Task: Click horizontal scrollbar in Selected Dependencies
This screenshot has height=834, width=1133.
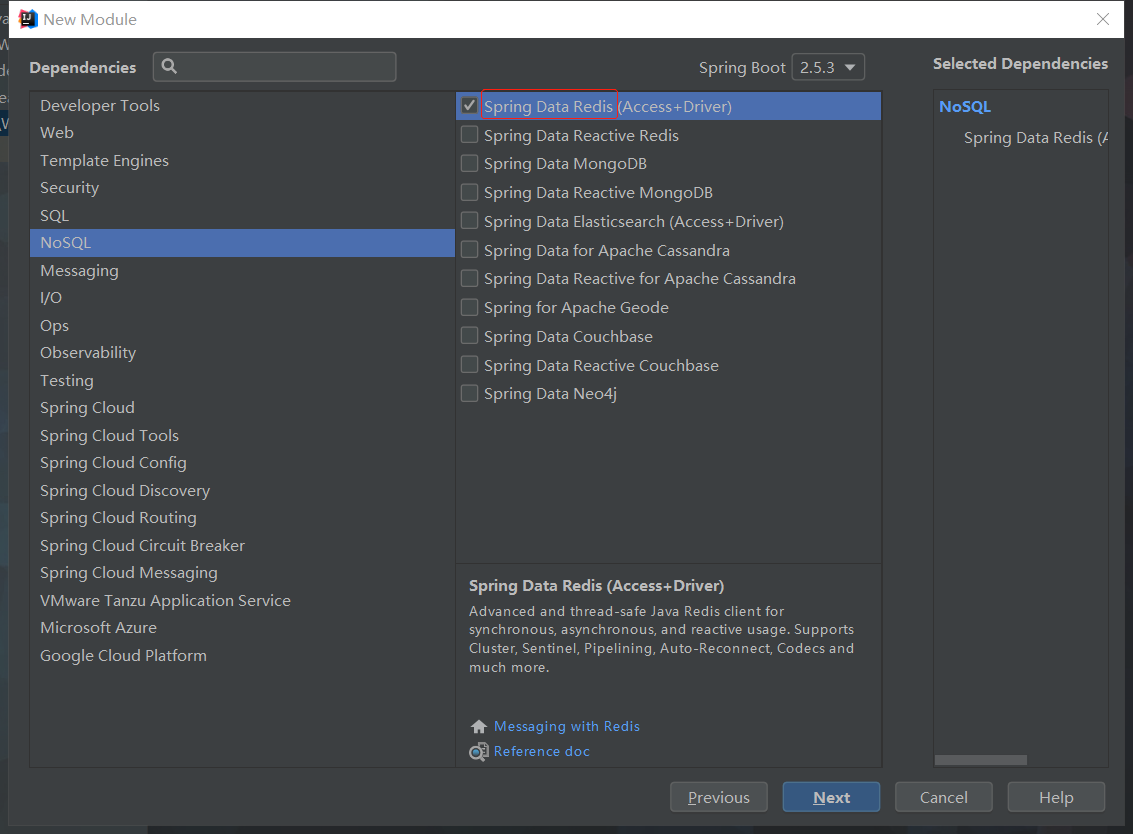Action: point(981,760)
